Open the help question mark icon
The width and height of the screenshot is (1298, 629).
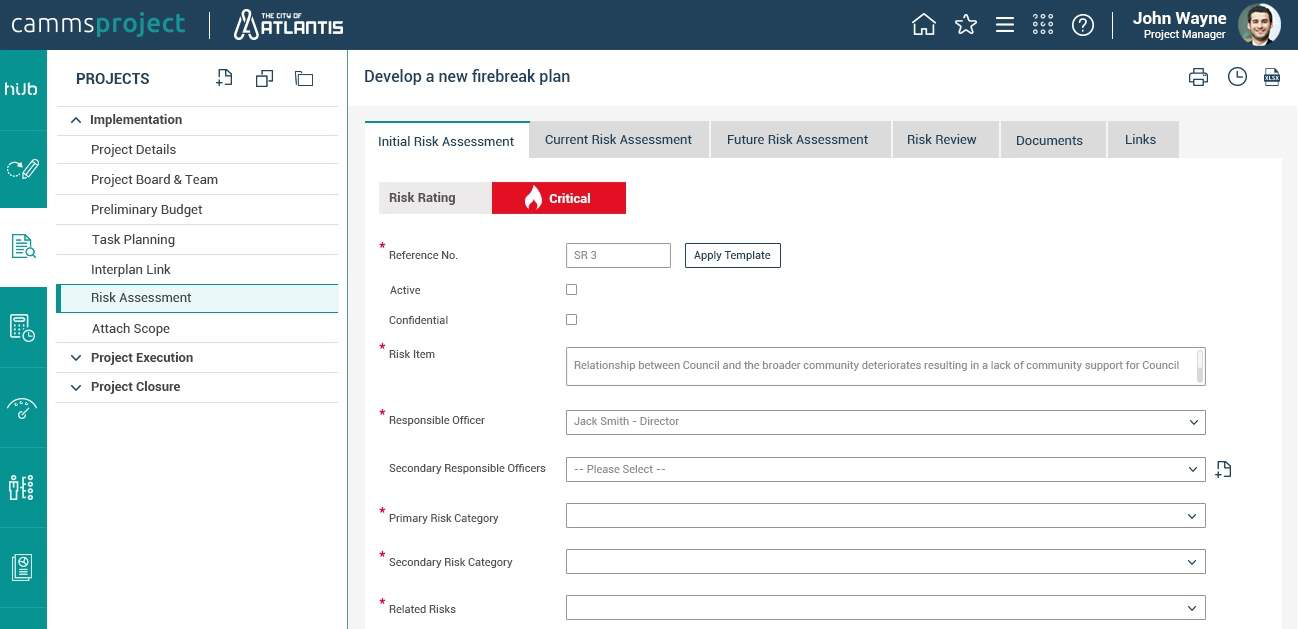1083,25
